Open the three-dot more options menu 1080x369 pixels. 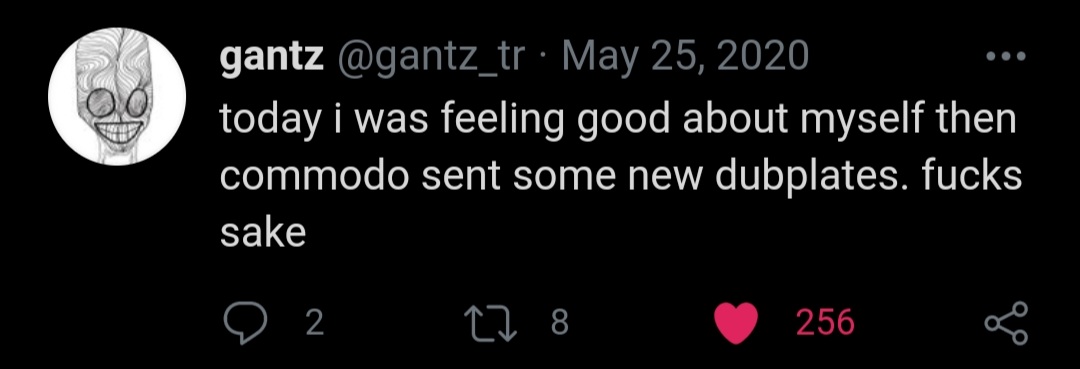[1006, 56]
